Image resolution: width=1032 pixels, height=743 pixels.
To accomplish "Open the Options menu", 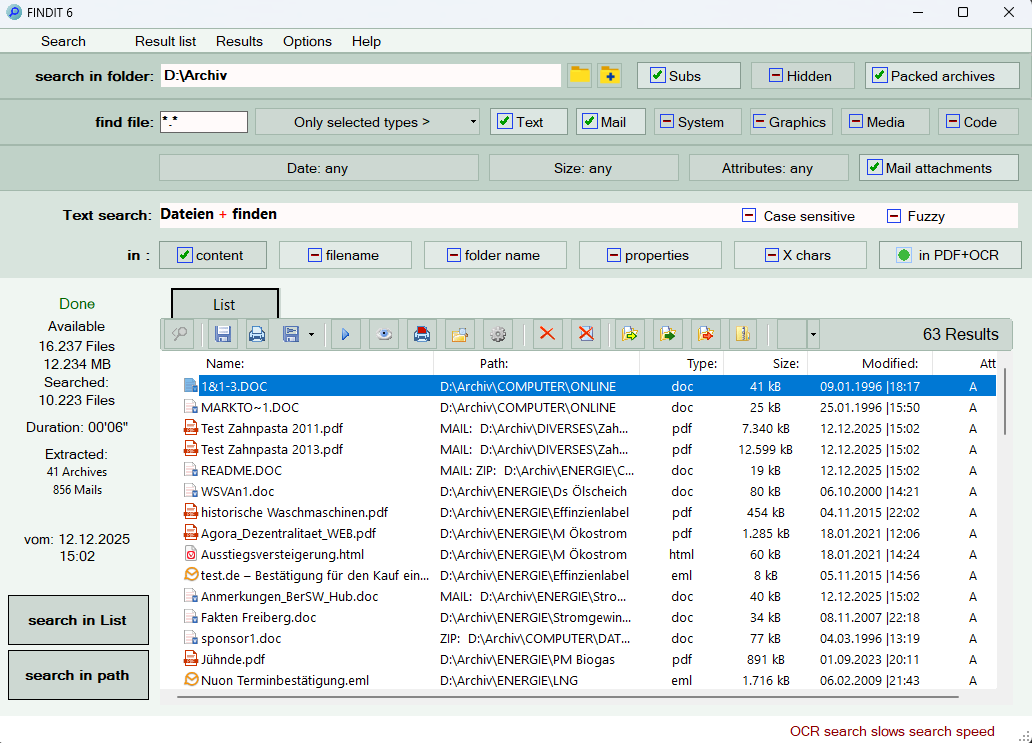I will pyautogui.click(x=307, y=41).
